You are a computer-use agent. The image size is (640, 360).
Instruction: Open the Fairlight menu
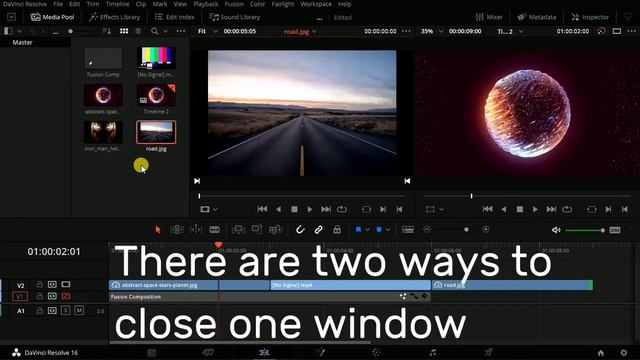282,4
